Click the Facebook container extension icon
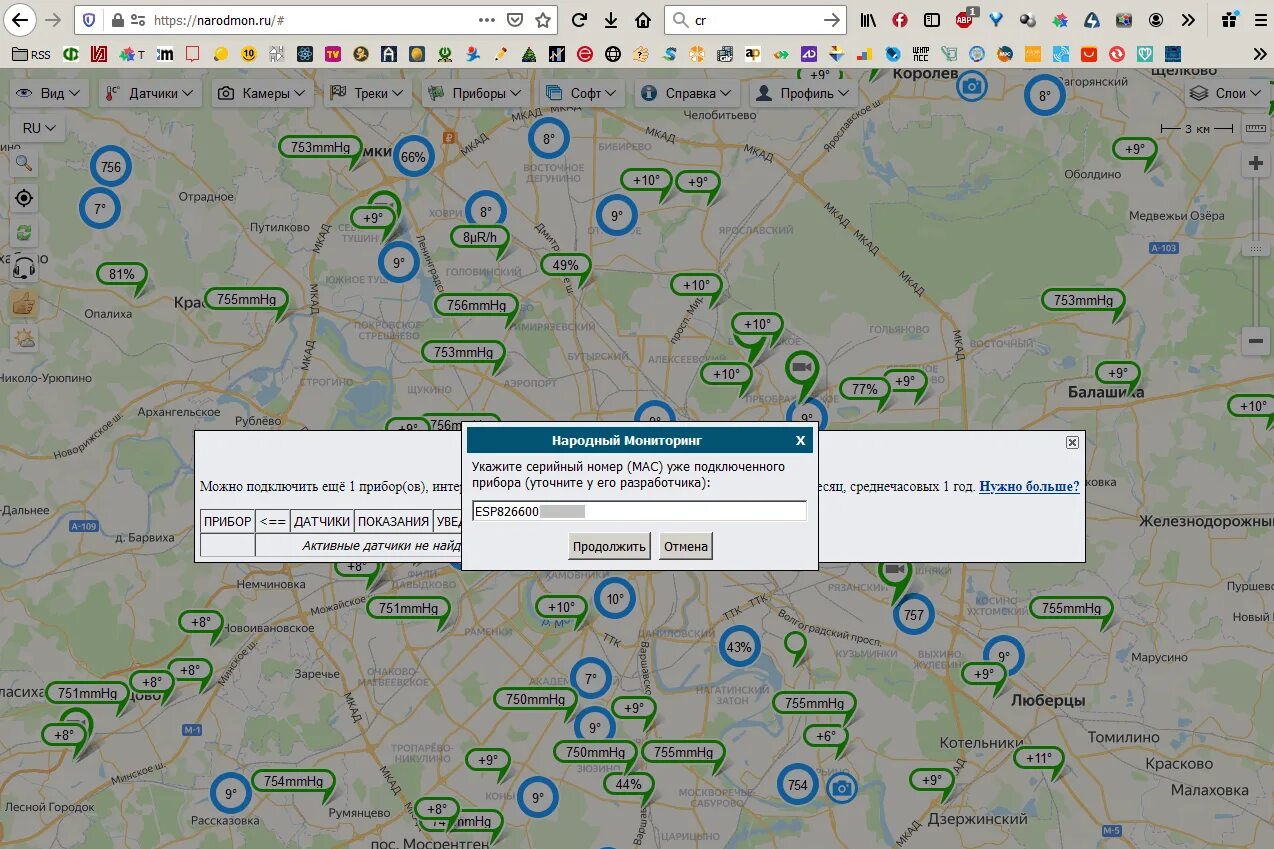The width and height of the screenshot is (1274, 849). point(900,20)
